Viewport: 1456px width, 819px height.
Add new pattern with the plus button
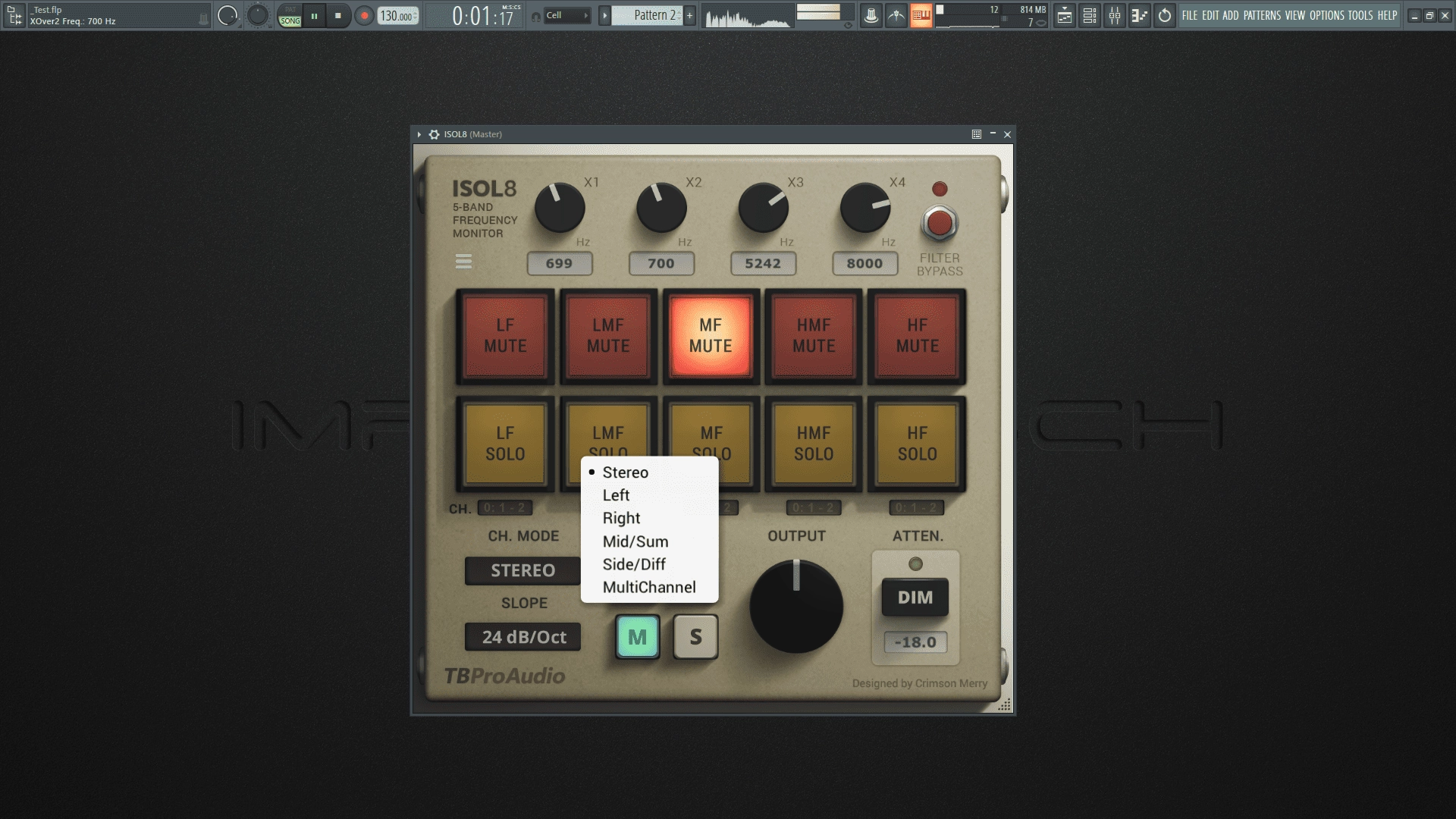pyautogui.click(x=689, y=15)
